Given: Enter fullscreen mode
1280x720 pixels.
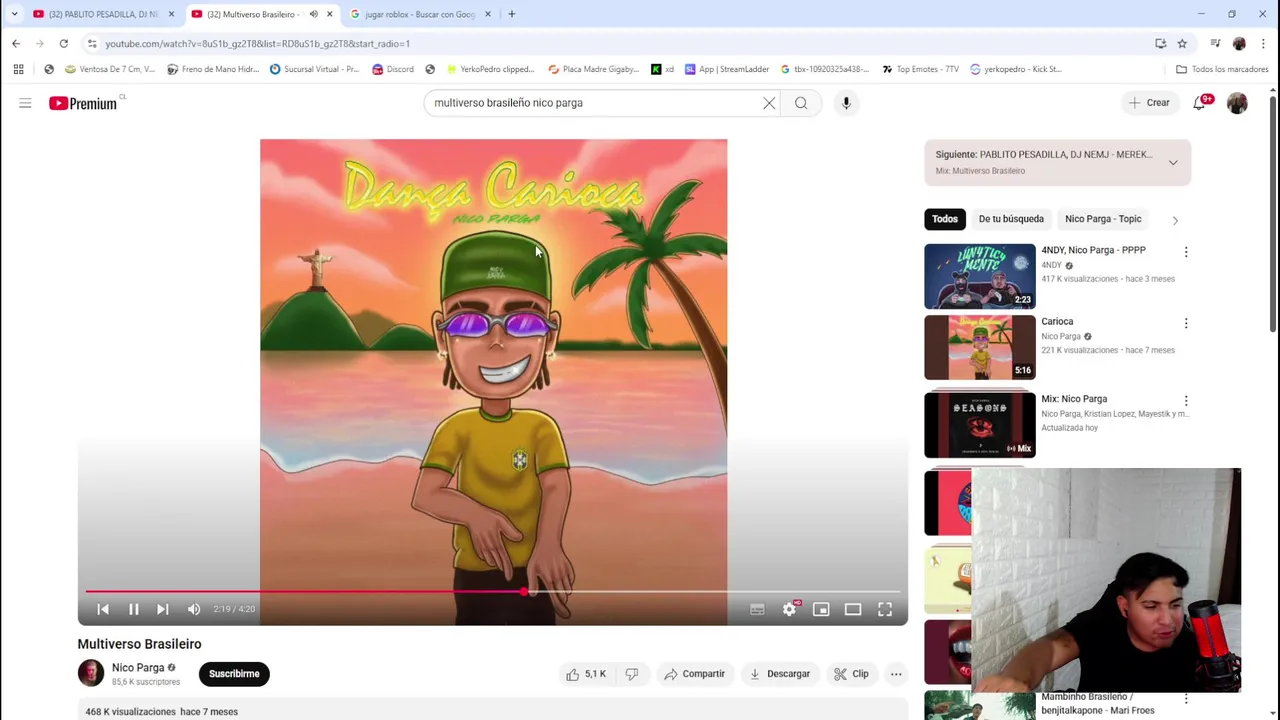Looking at the screenshot, I should 885,609.
